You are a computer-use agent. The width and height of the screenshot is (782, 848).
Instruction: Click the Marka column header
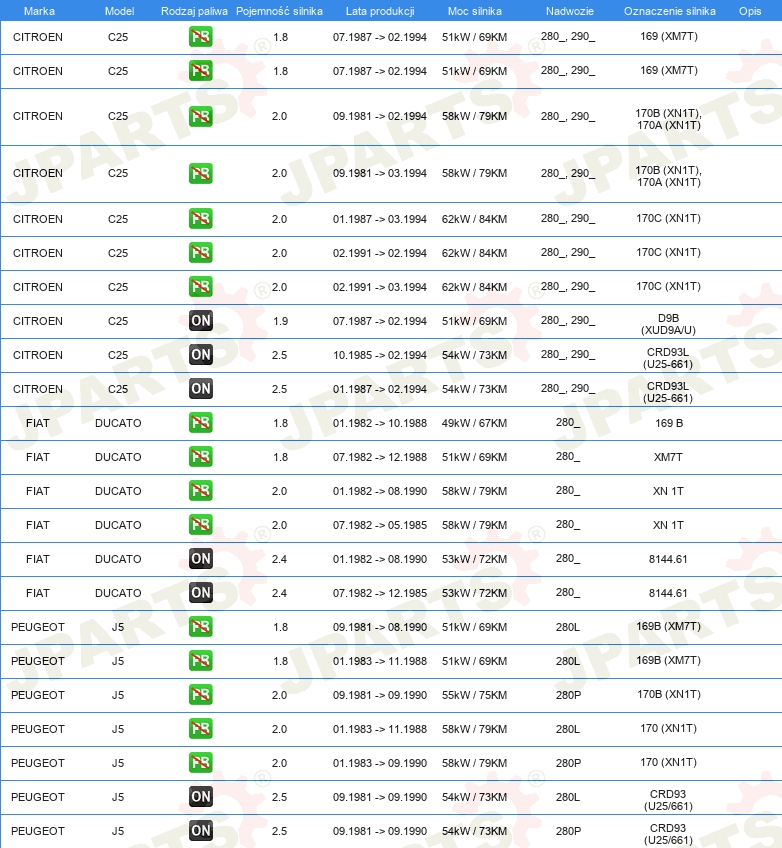pyautogui.click(x=39, y=11)
